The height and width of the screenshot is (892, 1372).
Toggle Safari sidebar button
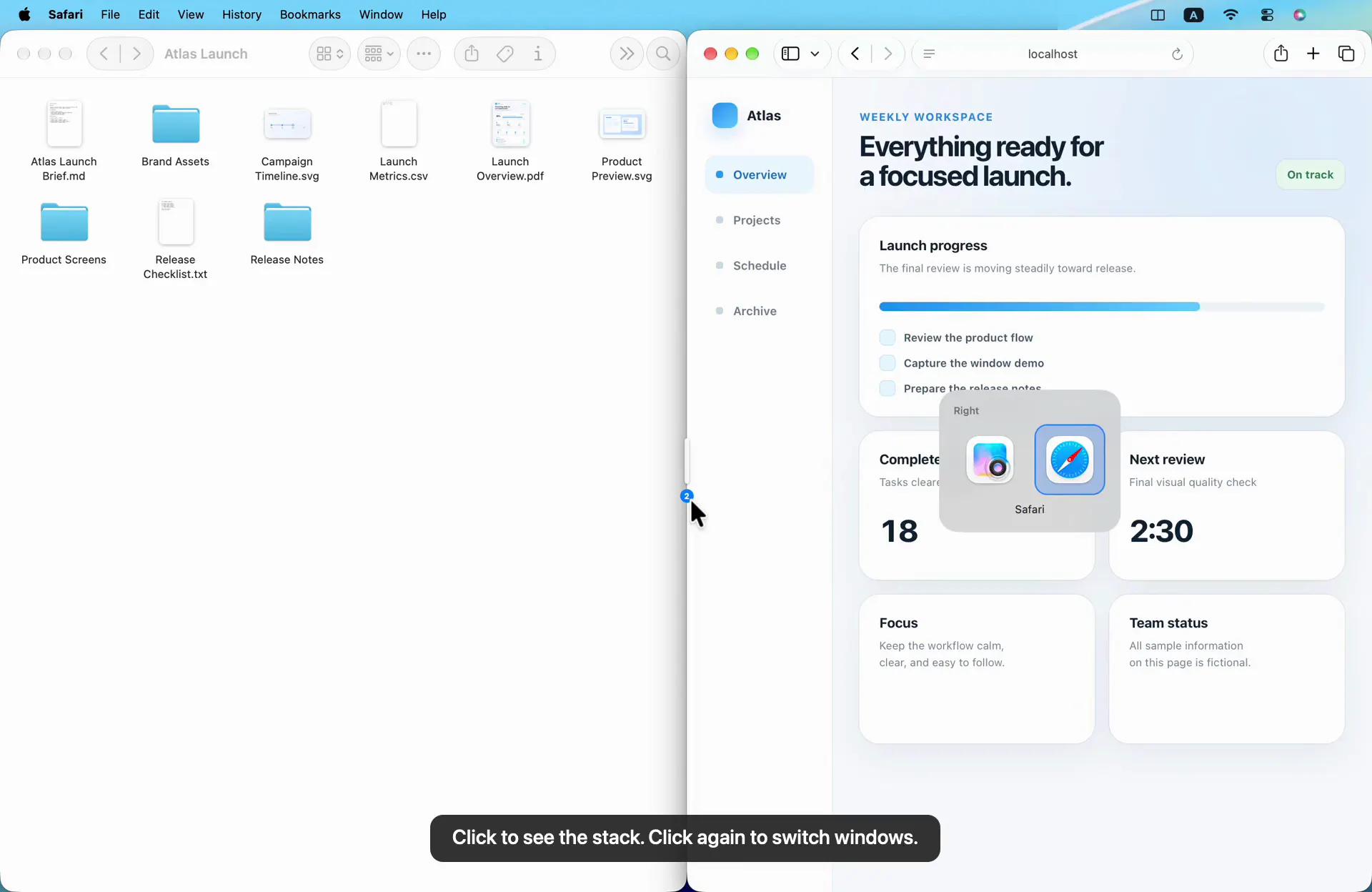790,54
